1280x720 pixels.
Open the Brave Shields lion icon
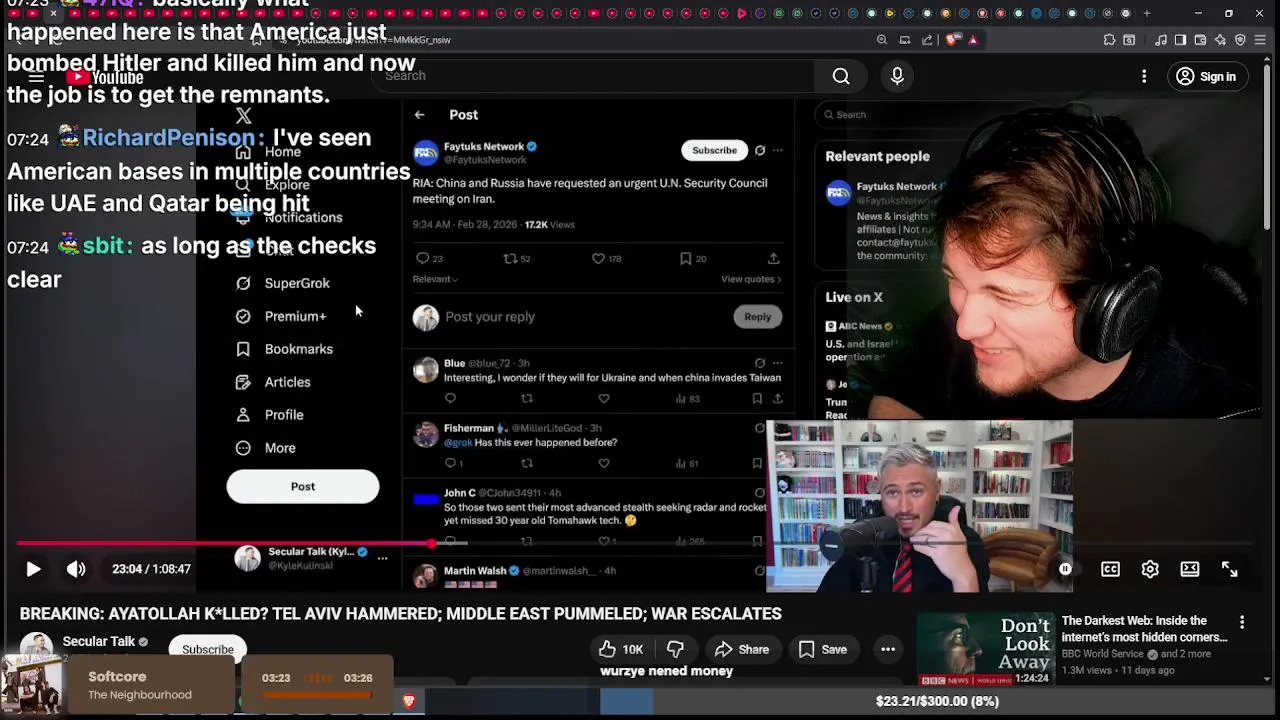pyautogui.click(x=952, y=40)
